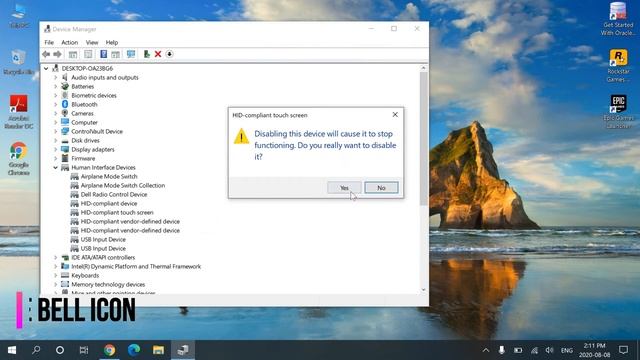Viewport: 640px width, 360px height.
Task: Open Microsoft Edge from the taskbar
Action: pos(133,350)
